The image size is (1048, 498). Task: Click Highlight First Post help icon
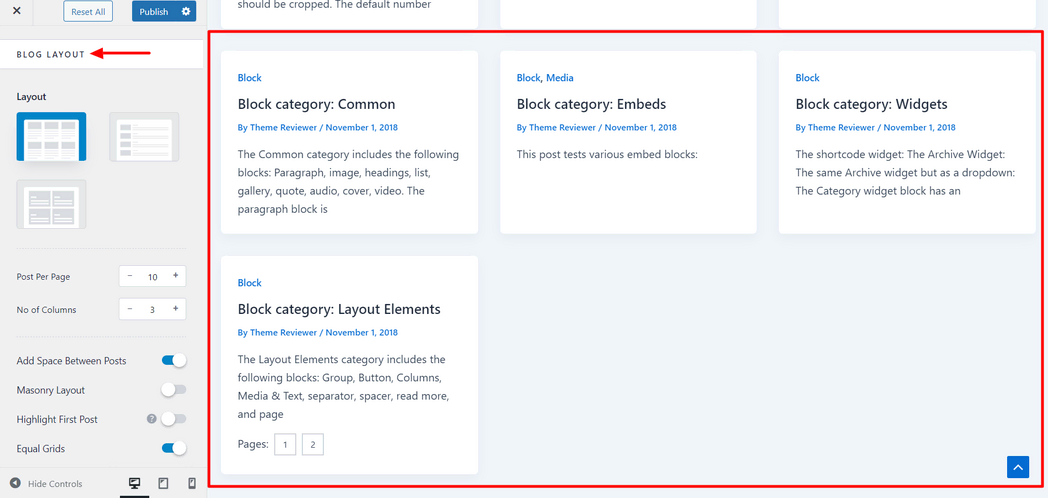click(x=152, y=419)
